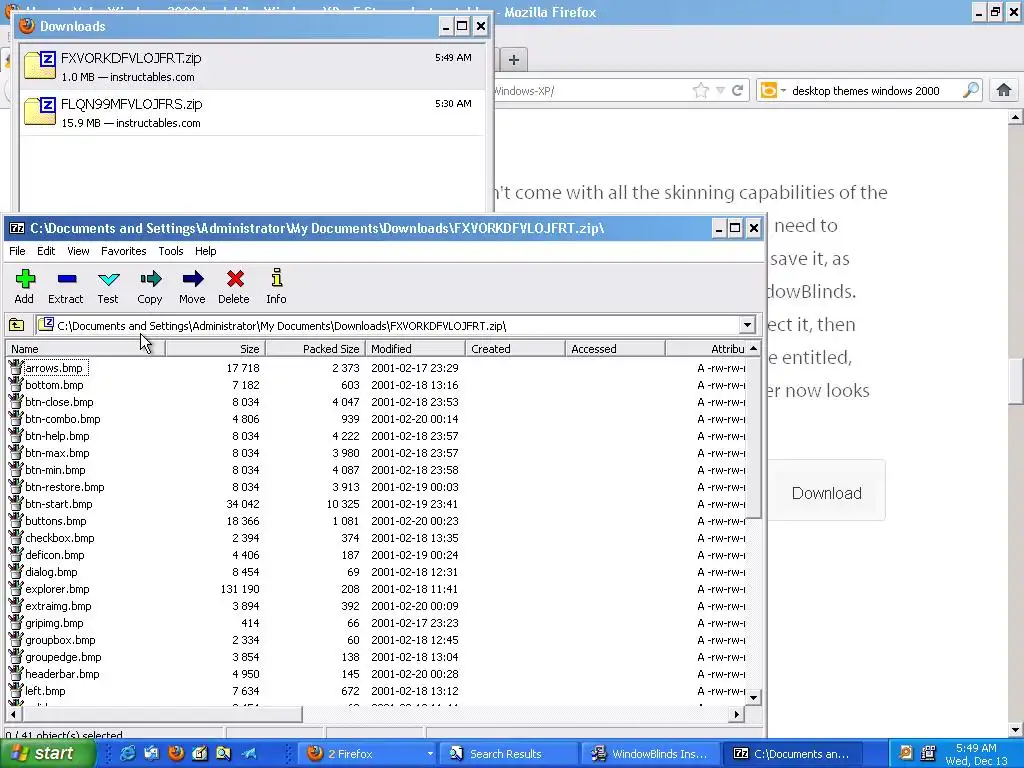Open the address path dropdown in 7-Zip
Image resolution: width=1024 pixels, height=768 pixels.
click(747, 325)
